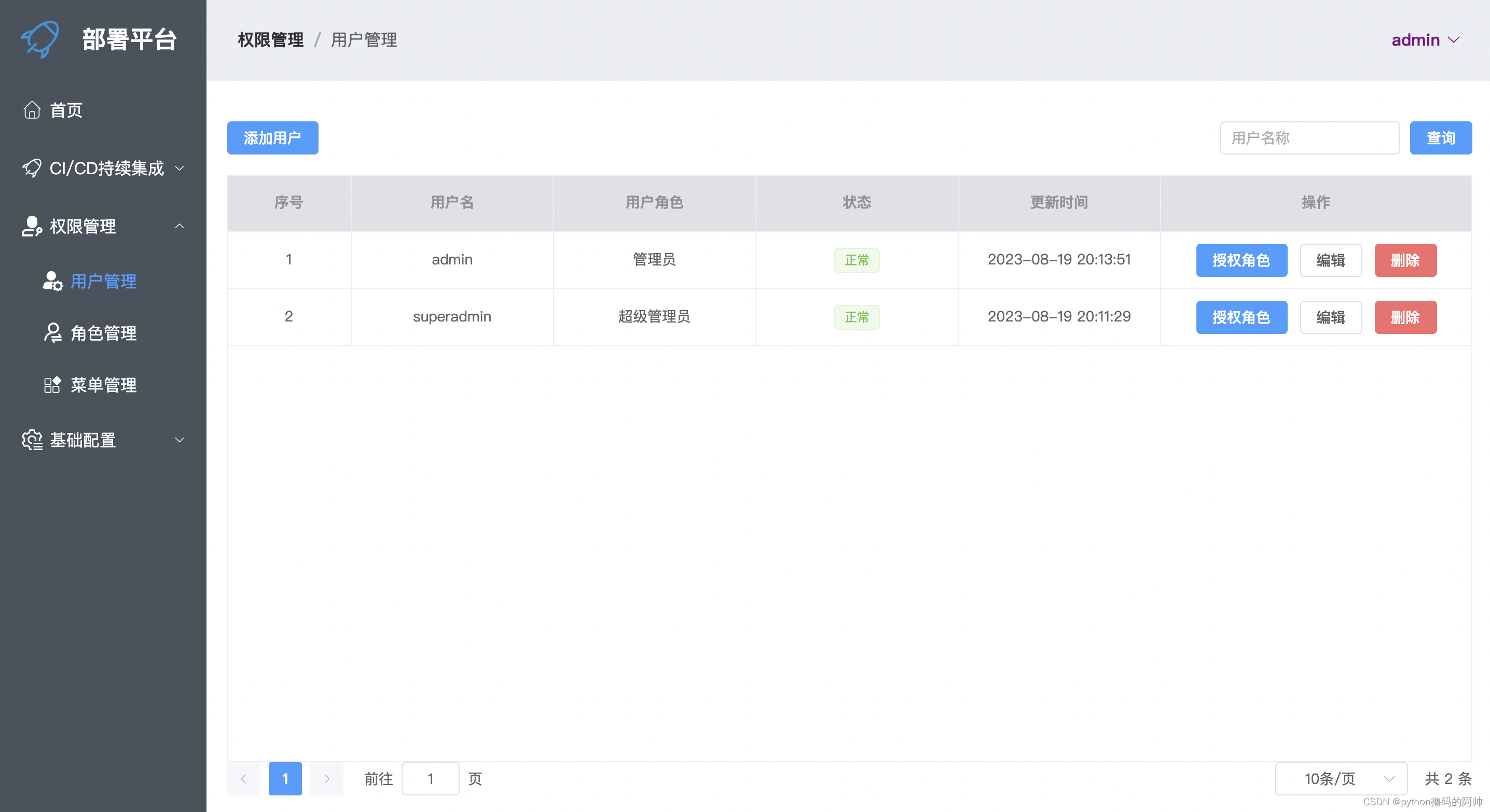Collapse the 权限管理 submenu arrow
The width and height of the screenshot is (1490, 812).
pyautogui.click(x=180, y=226)
